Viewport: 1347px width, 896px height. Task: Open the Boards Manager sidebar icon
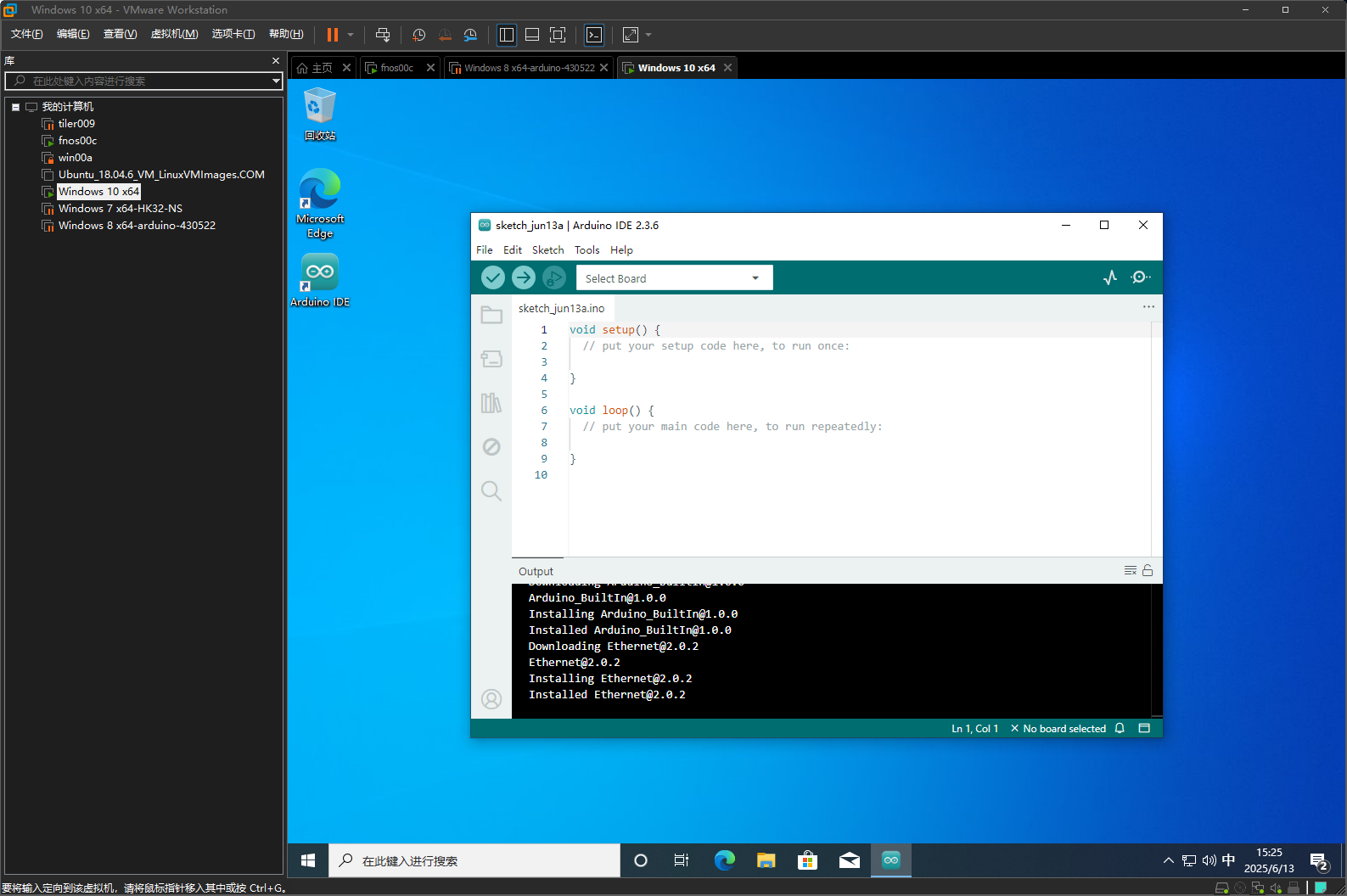tap(491, 359)
